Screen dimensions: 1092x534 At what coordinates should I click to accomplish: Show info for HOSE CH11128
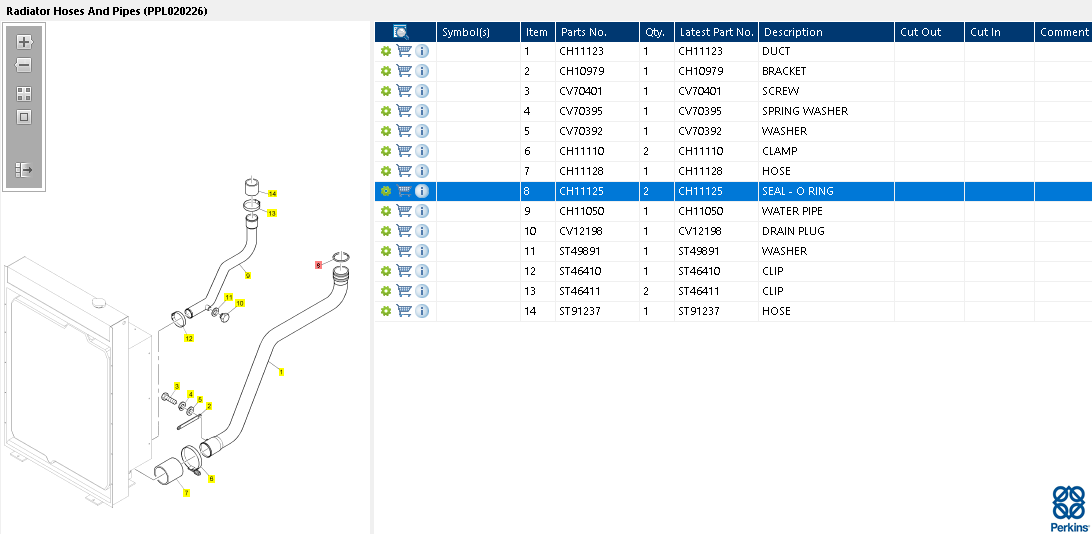422,171
